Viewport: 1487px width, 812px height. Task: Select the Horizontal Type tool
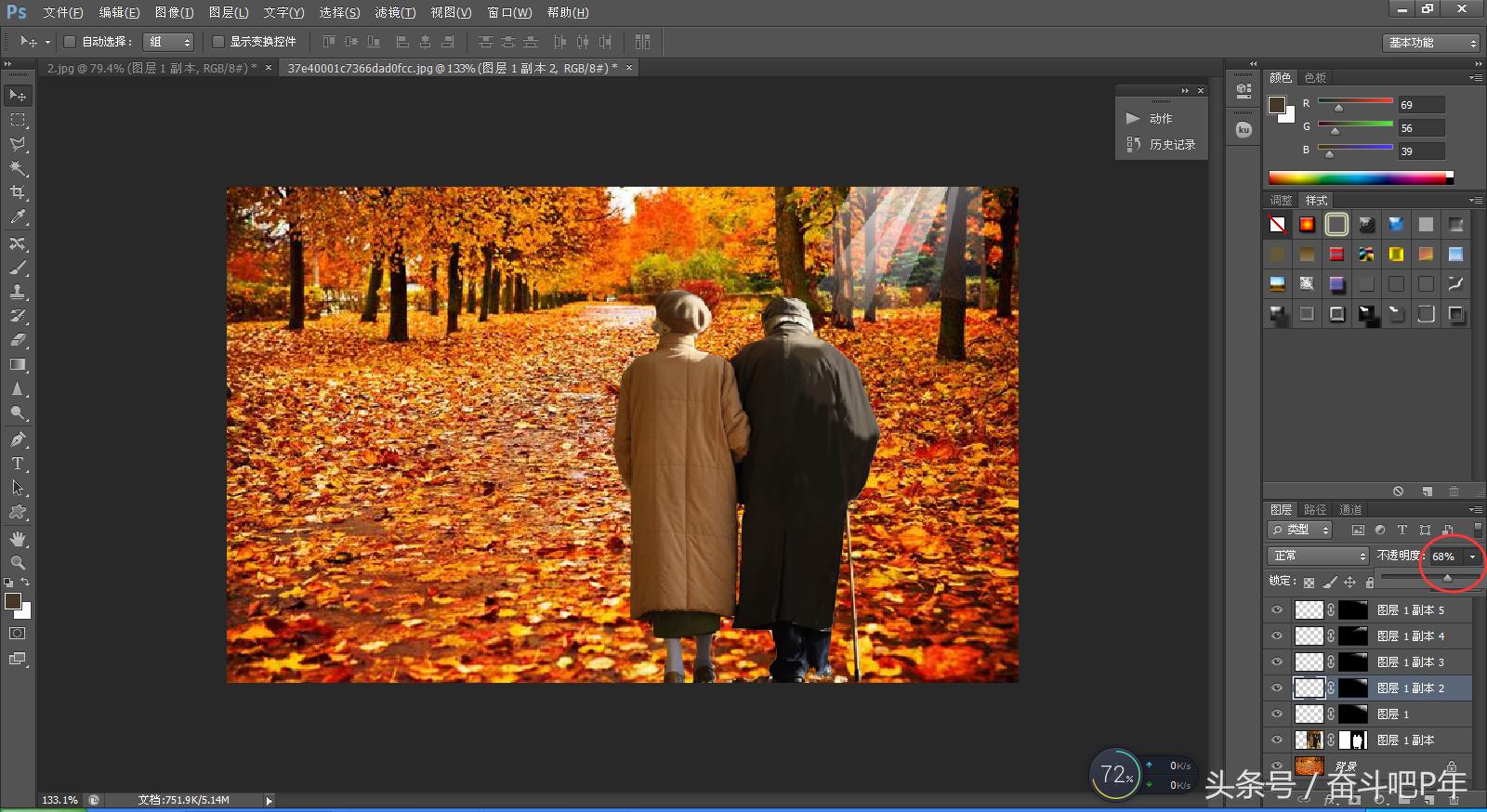(x=18, y=464)
